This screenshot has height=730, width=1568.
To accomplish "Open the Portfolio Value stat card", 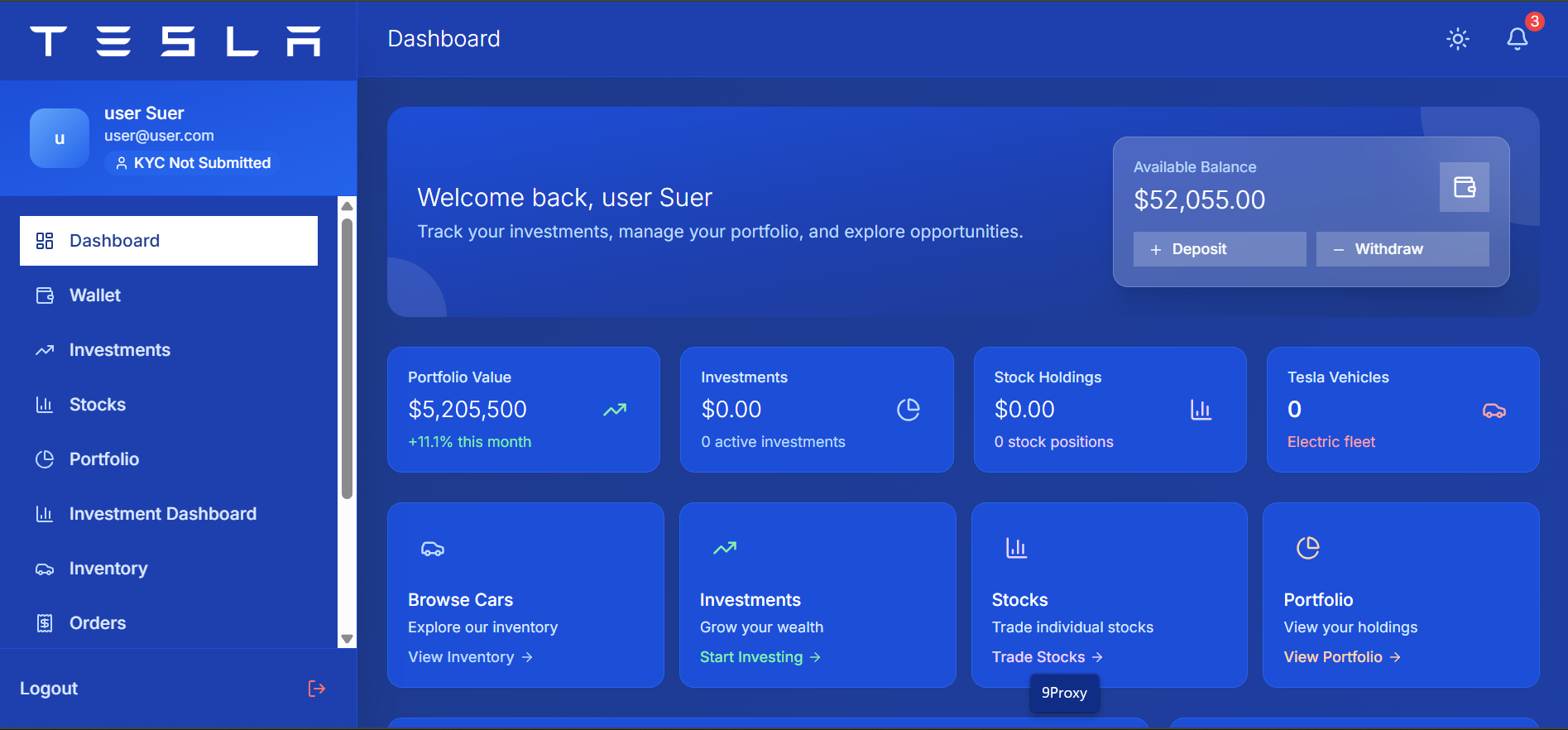I will [x=524, y=410].
